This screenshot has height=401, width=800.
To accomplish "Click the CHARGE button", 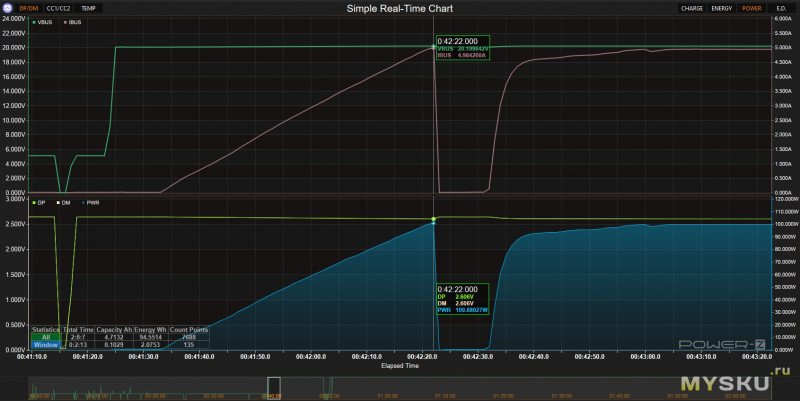I will [692, 8].
